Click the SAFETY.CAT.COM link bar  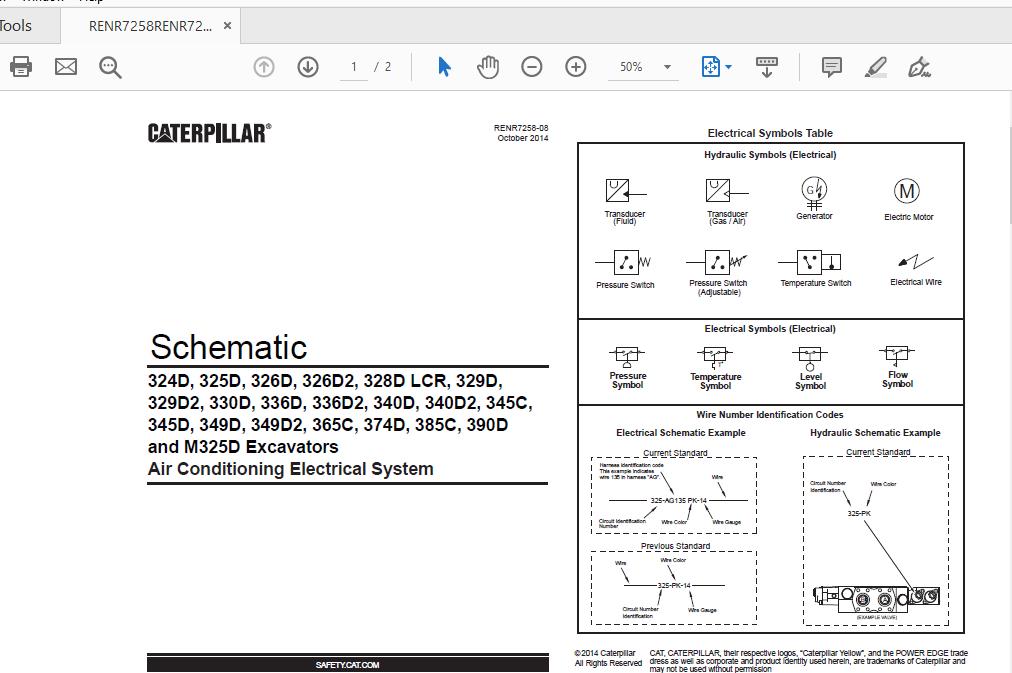point(348,664)
